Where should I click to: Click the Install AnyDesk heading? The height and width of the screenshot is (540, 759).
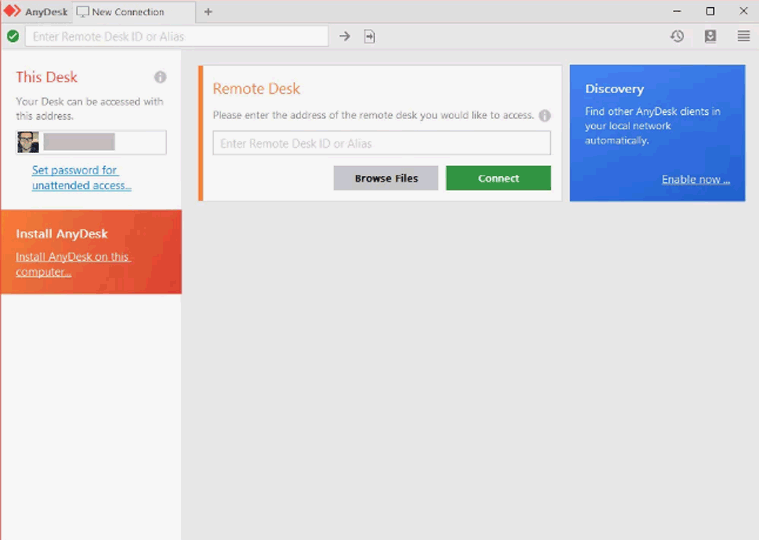click(62, 234)
